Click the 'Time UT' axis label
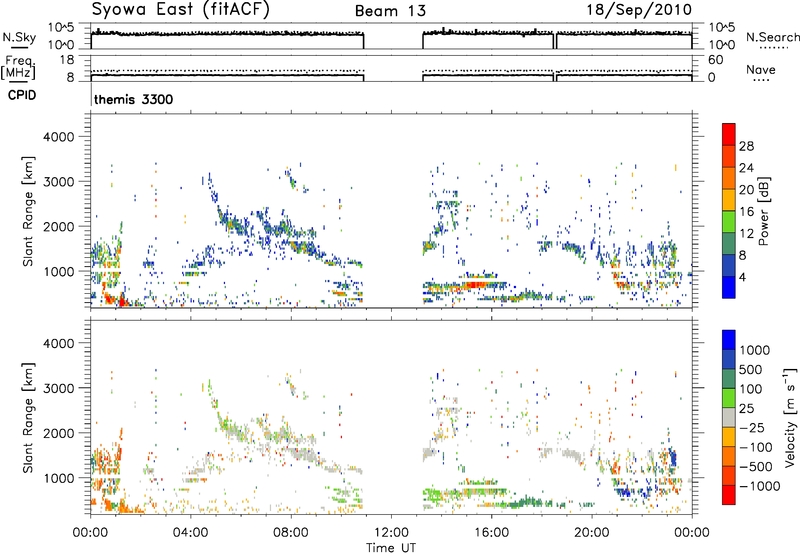The image size is (800, 554). tap(391, 548)
